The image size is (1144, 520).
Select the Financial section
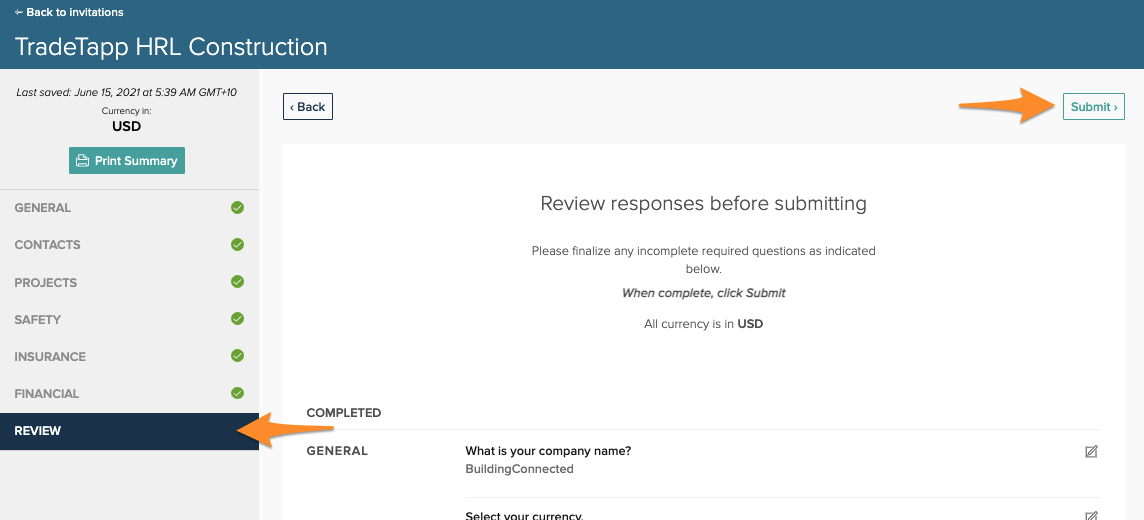coord(47,394)
